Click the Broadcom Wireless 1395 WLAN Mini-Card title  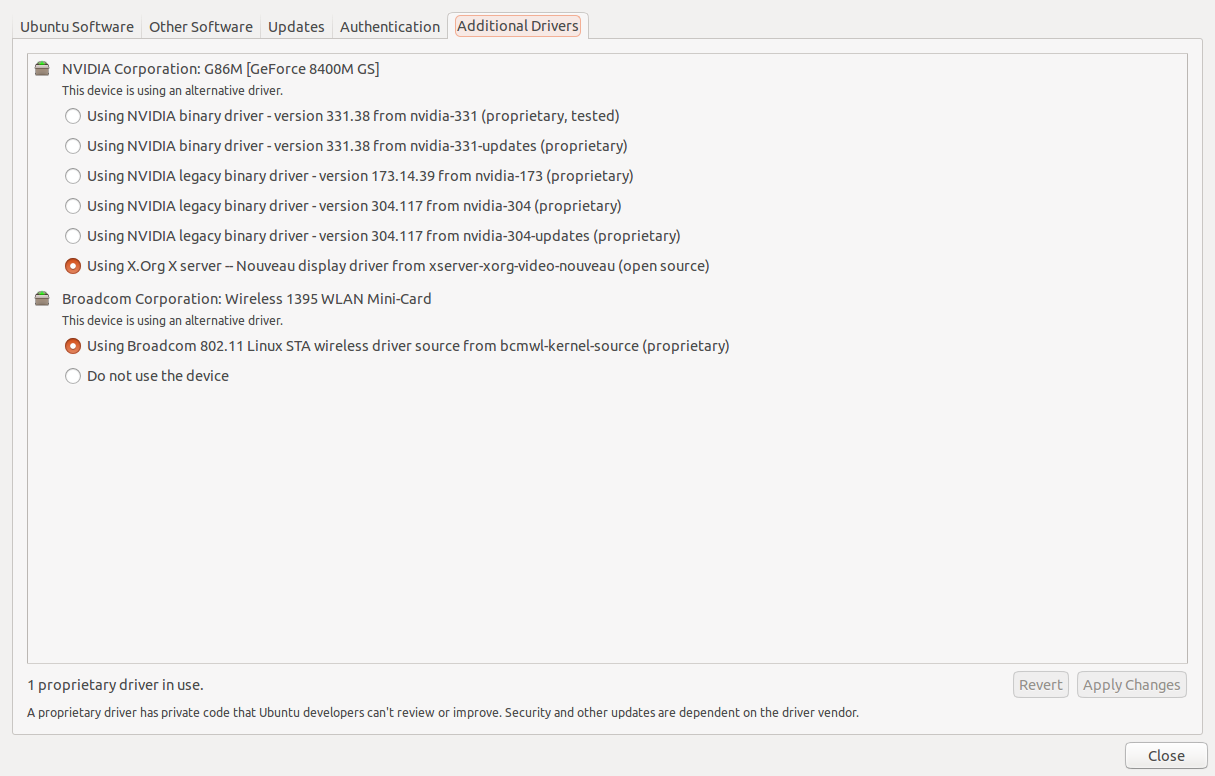click(x=247, y=299)
